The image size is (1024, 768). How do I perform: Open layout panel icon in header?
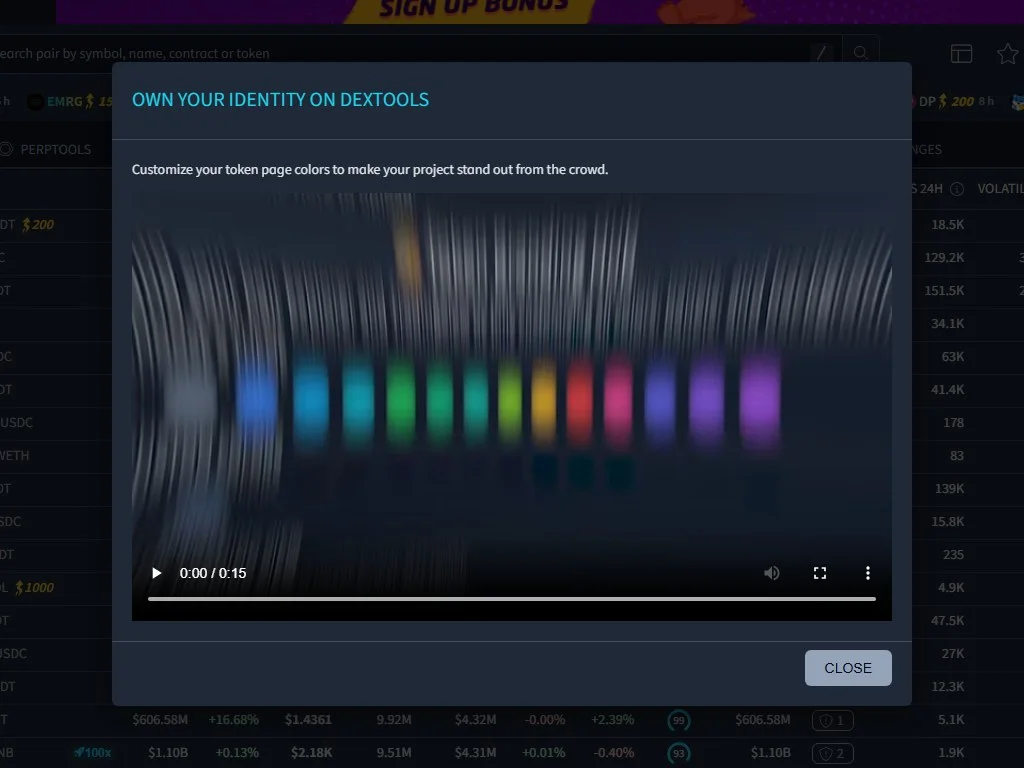(961, 54)
